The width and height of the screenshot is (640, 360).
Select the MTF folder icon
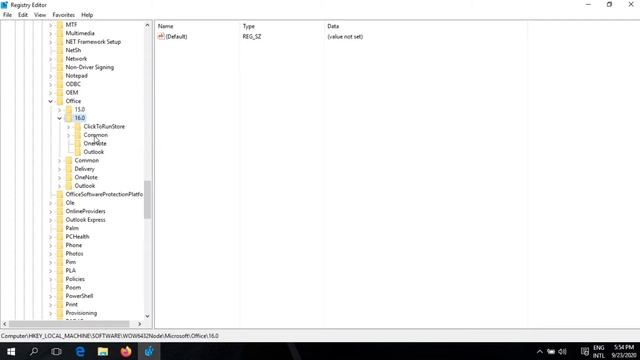point(60,25)
